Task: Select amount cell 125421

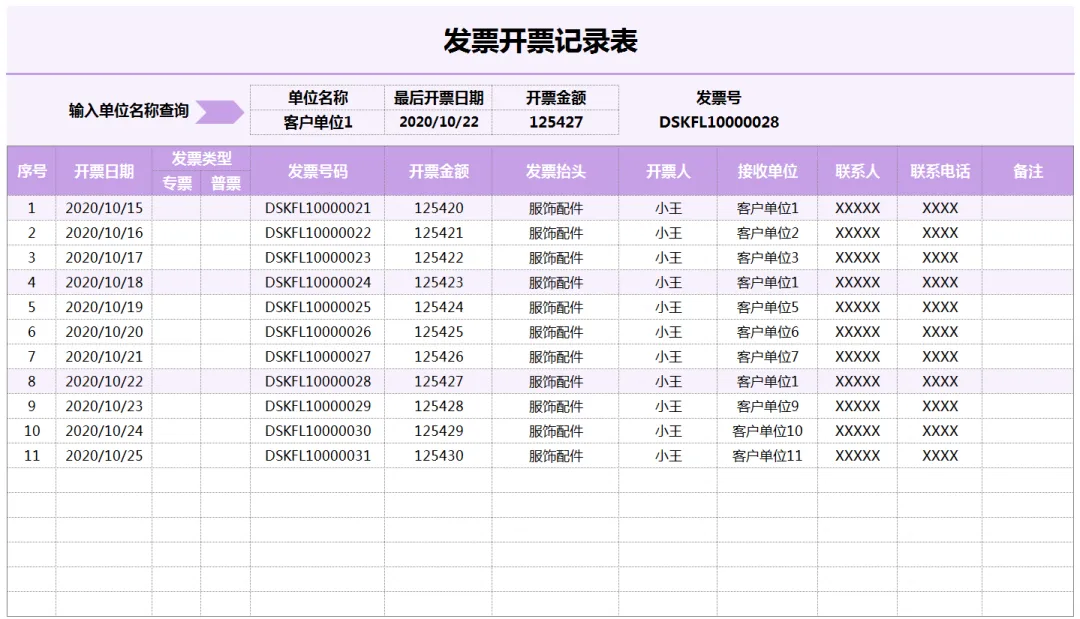Action: (439, 233)
